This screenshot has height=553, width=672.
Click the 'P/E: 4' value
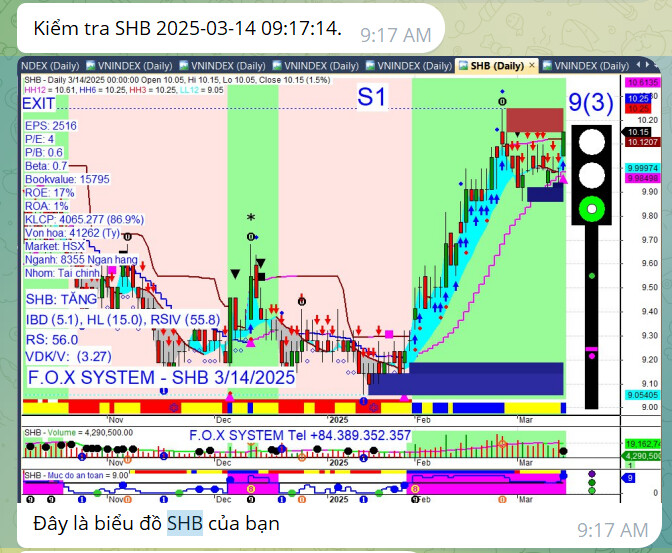[x=39, y=139]
